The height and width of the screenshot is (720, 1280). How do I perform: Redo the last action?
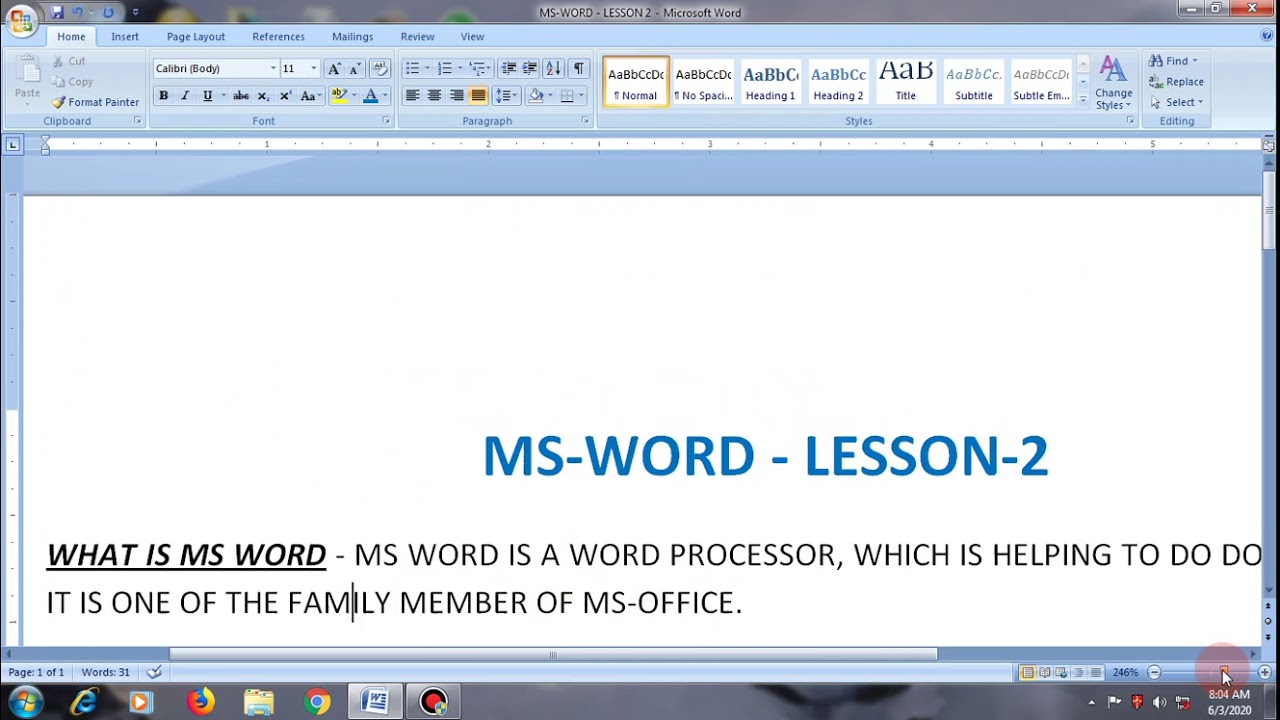click(108, 13)
